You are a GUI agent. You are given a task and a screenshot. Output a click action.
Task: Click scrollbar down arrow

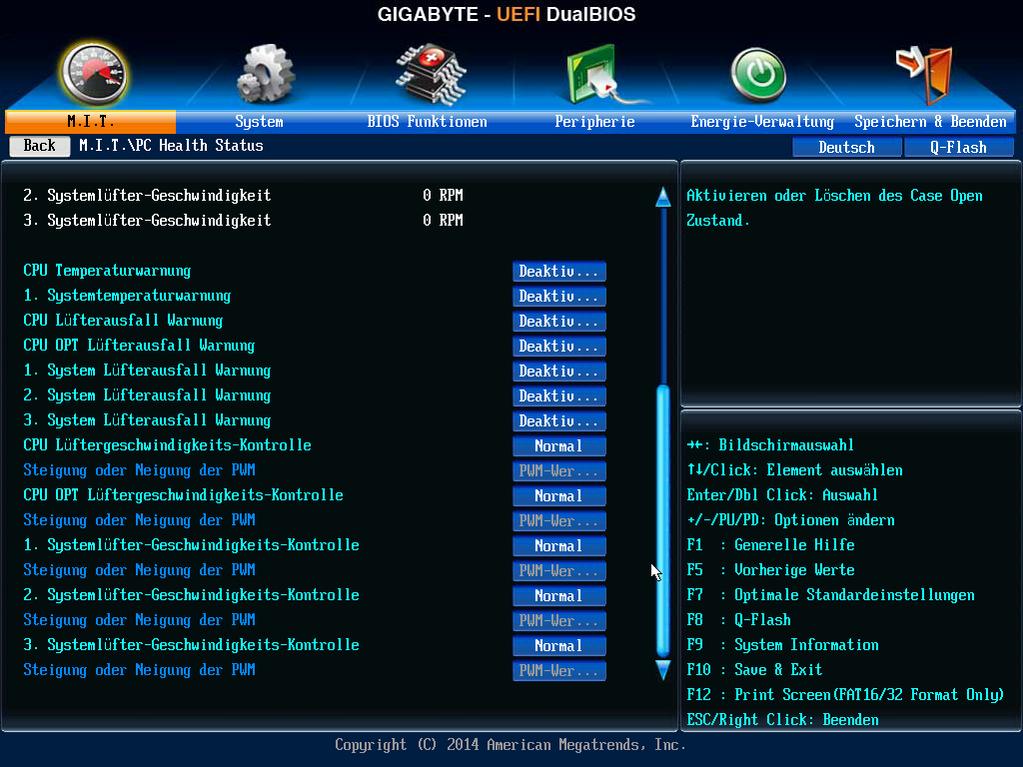point(663,670)
